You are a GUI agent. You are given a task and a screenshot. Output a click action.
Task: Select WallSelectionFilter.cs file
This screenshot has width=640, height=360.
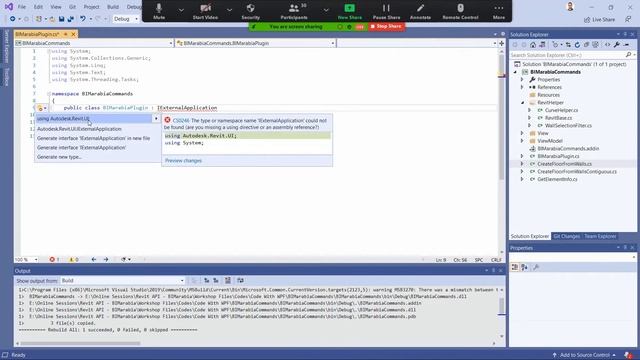click(568, 126)
